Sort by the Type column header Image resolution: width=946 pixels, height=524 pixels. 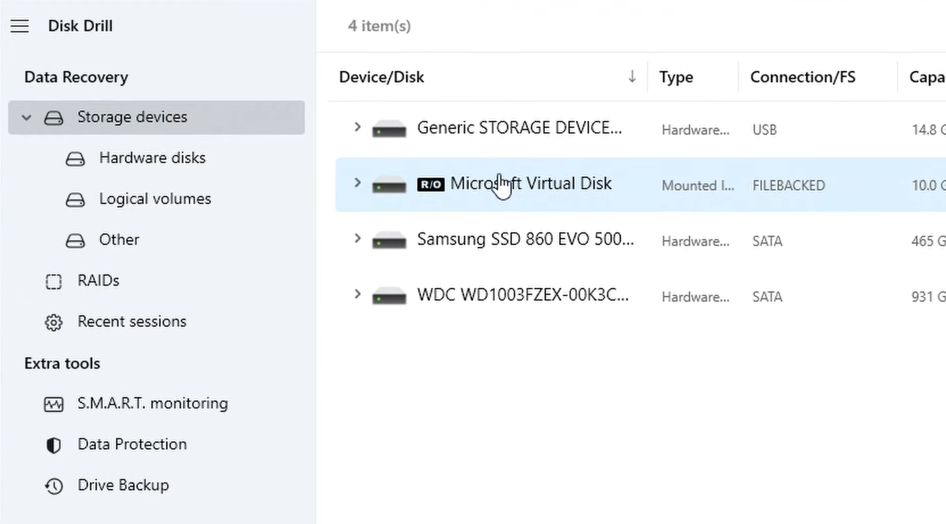[676, 77]
